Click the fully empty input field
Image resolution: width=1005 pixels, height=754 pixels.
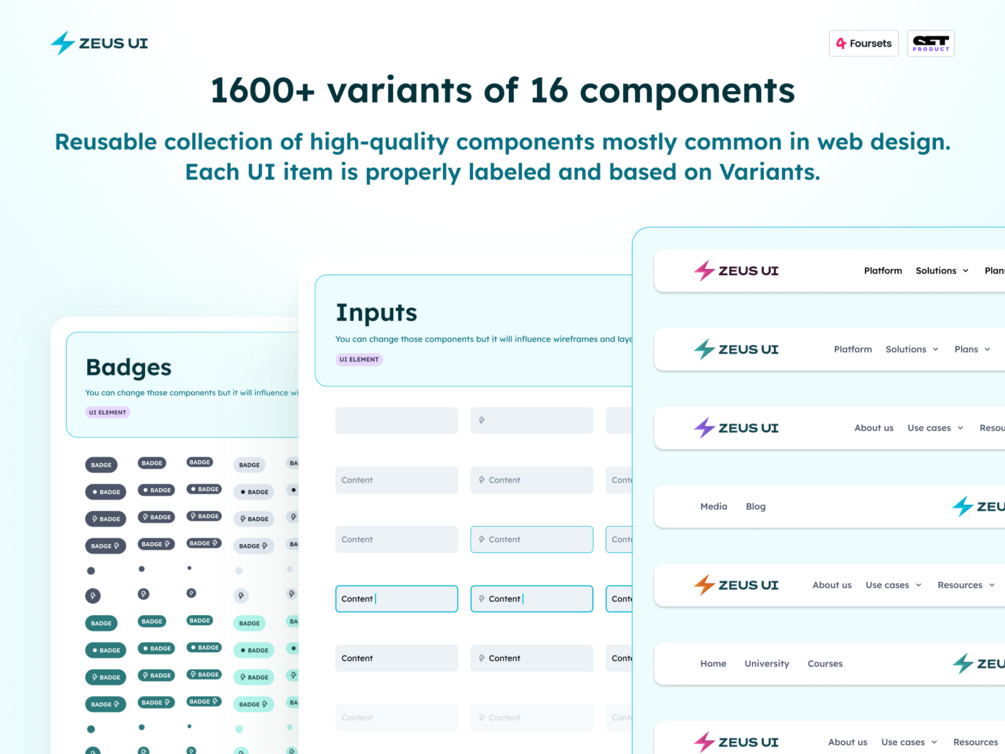coord(396,421)
